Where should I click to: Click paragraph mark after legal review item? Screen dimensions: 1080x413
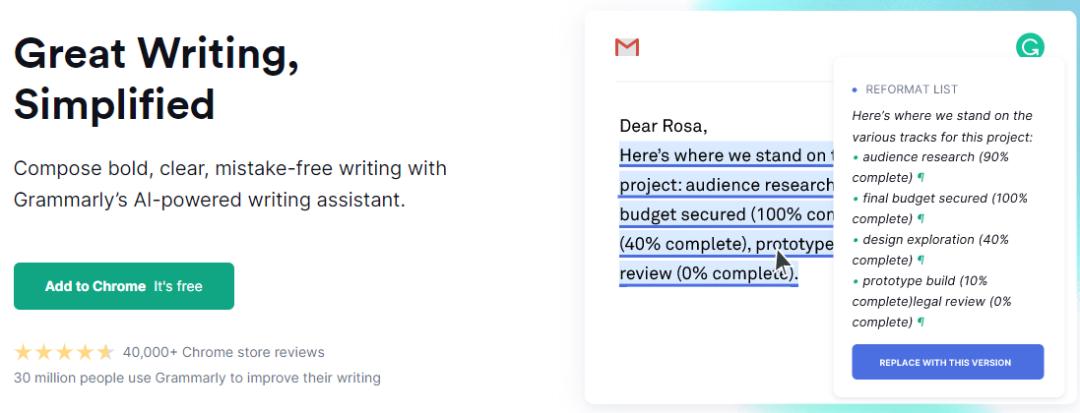click(x=918, y=323)
